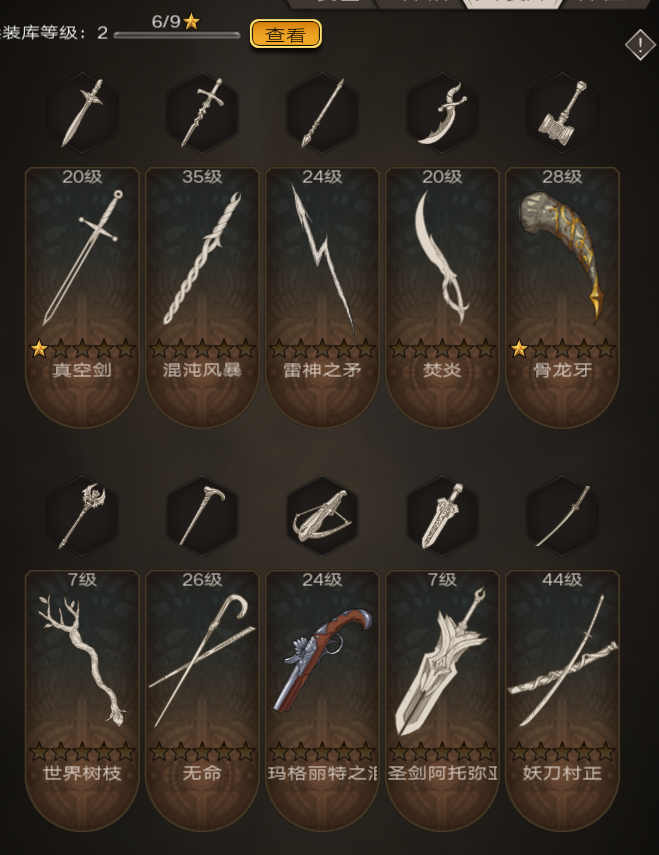Select the spear hexagon icon
Image resolution: width=659 pixels, height=855 pixels.
point(322,113)
